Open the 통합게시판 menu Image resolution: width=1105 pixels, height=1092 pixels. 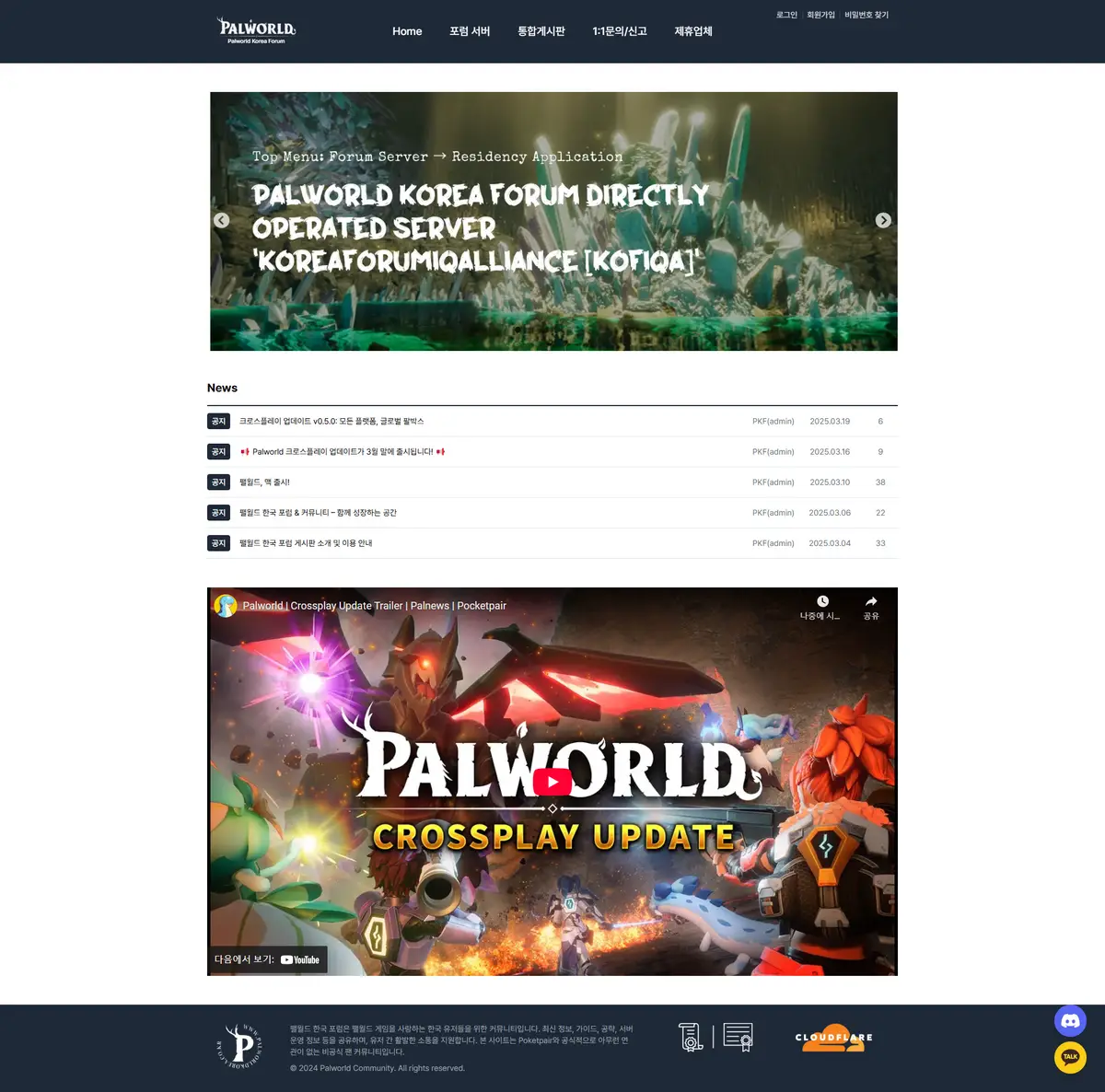coord(541,31)
